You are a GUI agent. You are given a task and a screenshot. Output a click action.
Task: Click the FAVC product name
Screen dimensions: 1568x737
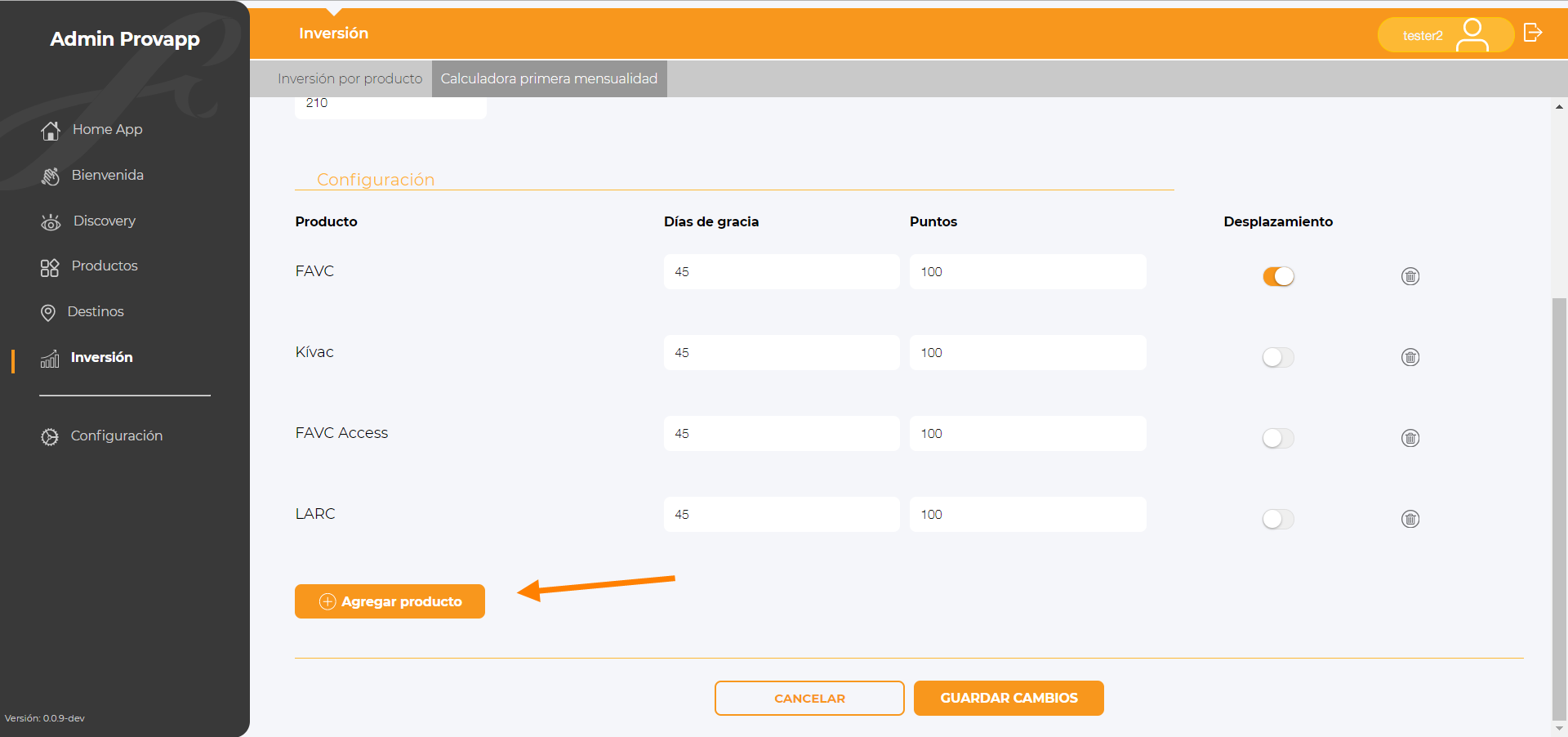pyautogui.click(x=314, y=270)
